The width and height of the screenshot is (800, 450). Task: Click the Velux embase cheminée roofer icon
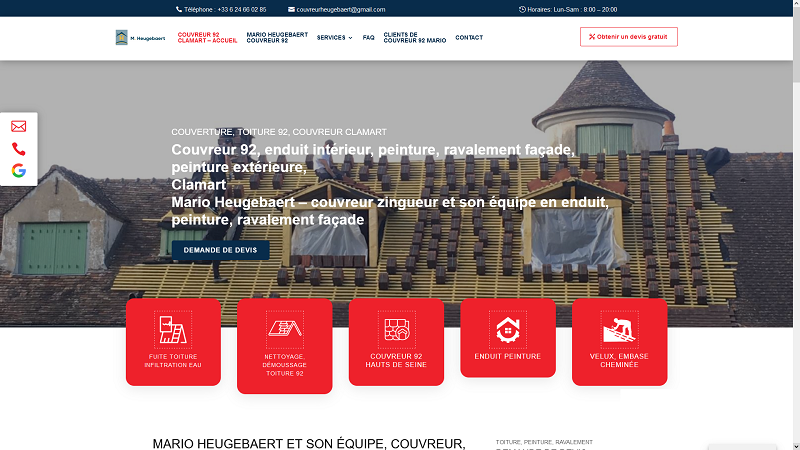tap(619, 330)
